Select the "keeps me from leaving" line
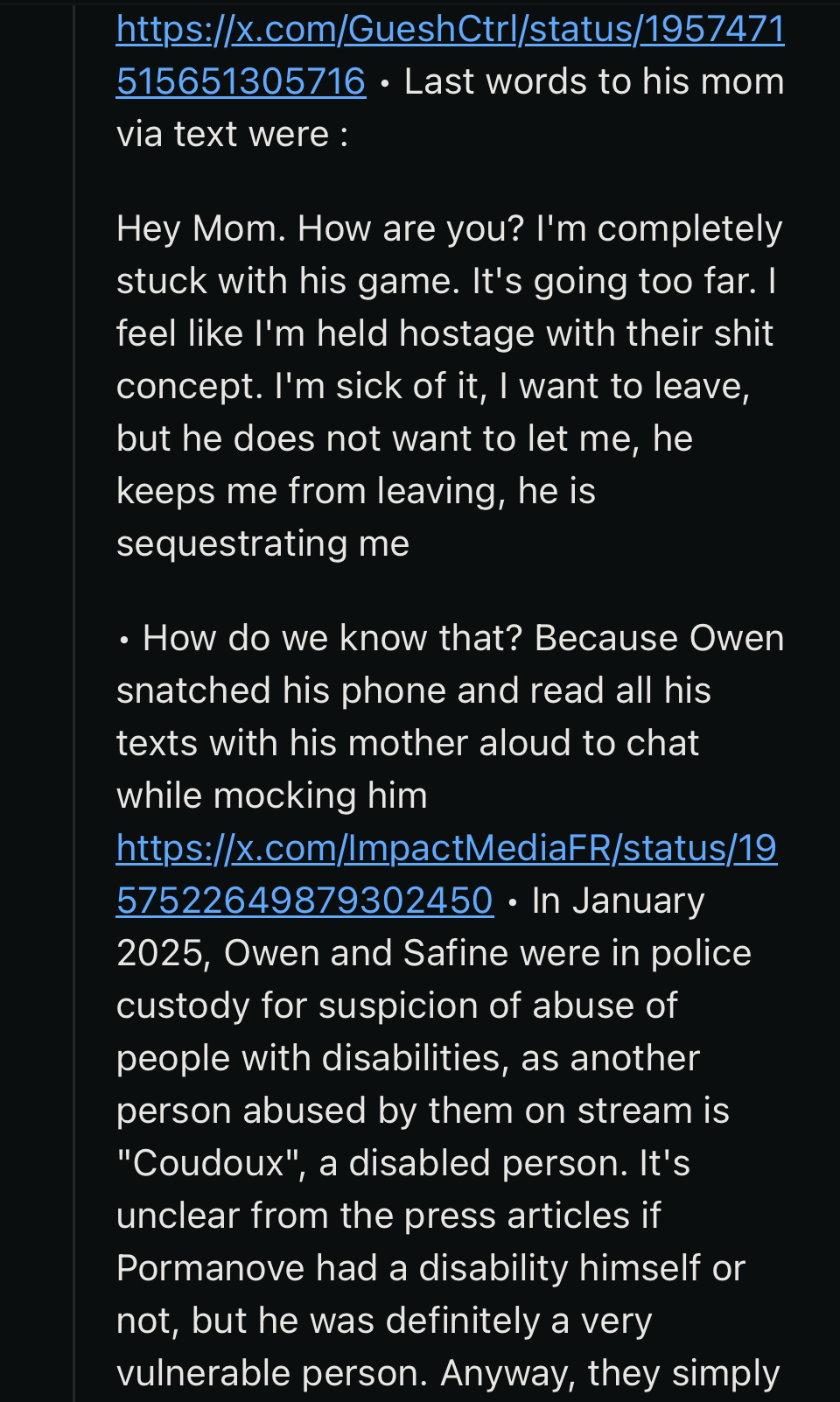This screenshot has height=1402, width=840. click(356, 491)
